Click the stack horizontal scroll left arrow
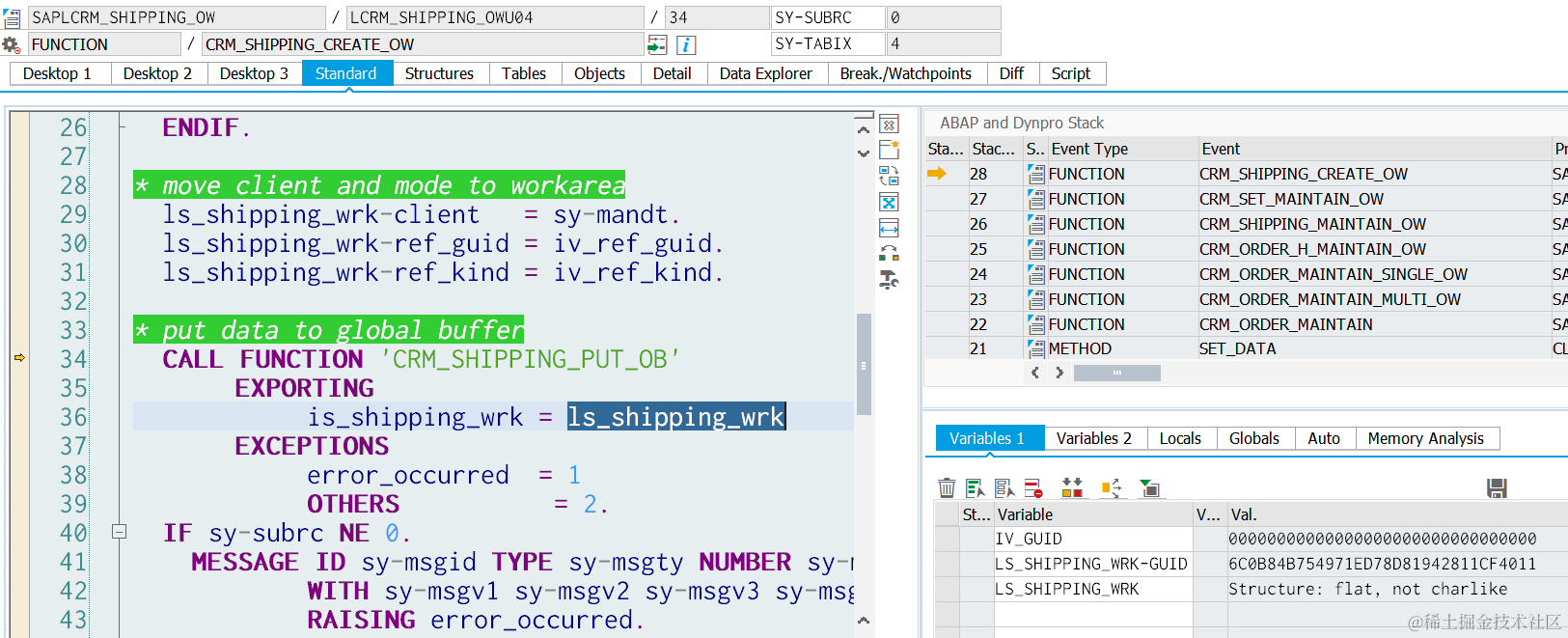Image resolution: width=1568 pixels, height=638 pixels. coord(1035,373)
